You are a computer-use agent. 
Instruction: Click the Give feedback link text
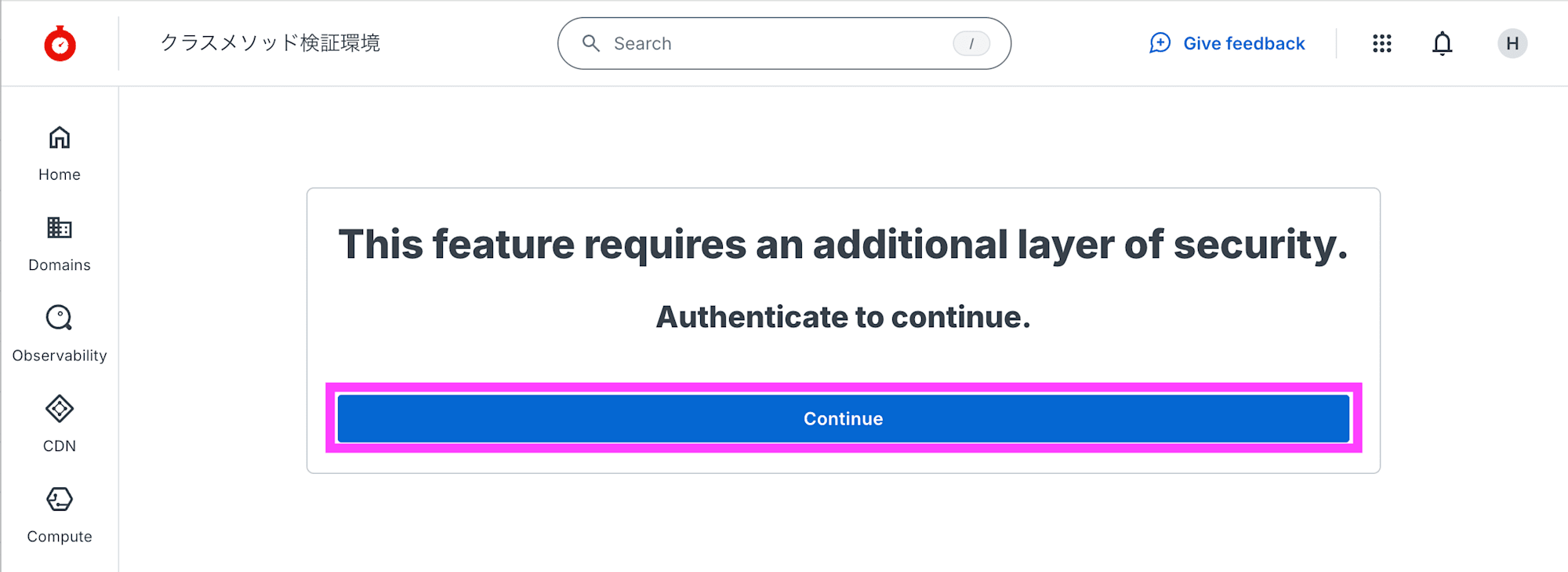(1243, 44)
